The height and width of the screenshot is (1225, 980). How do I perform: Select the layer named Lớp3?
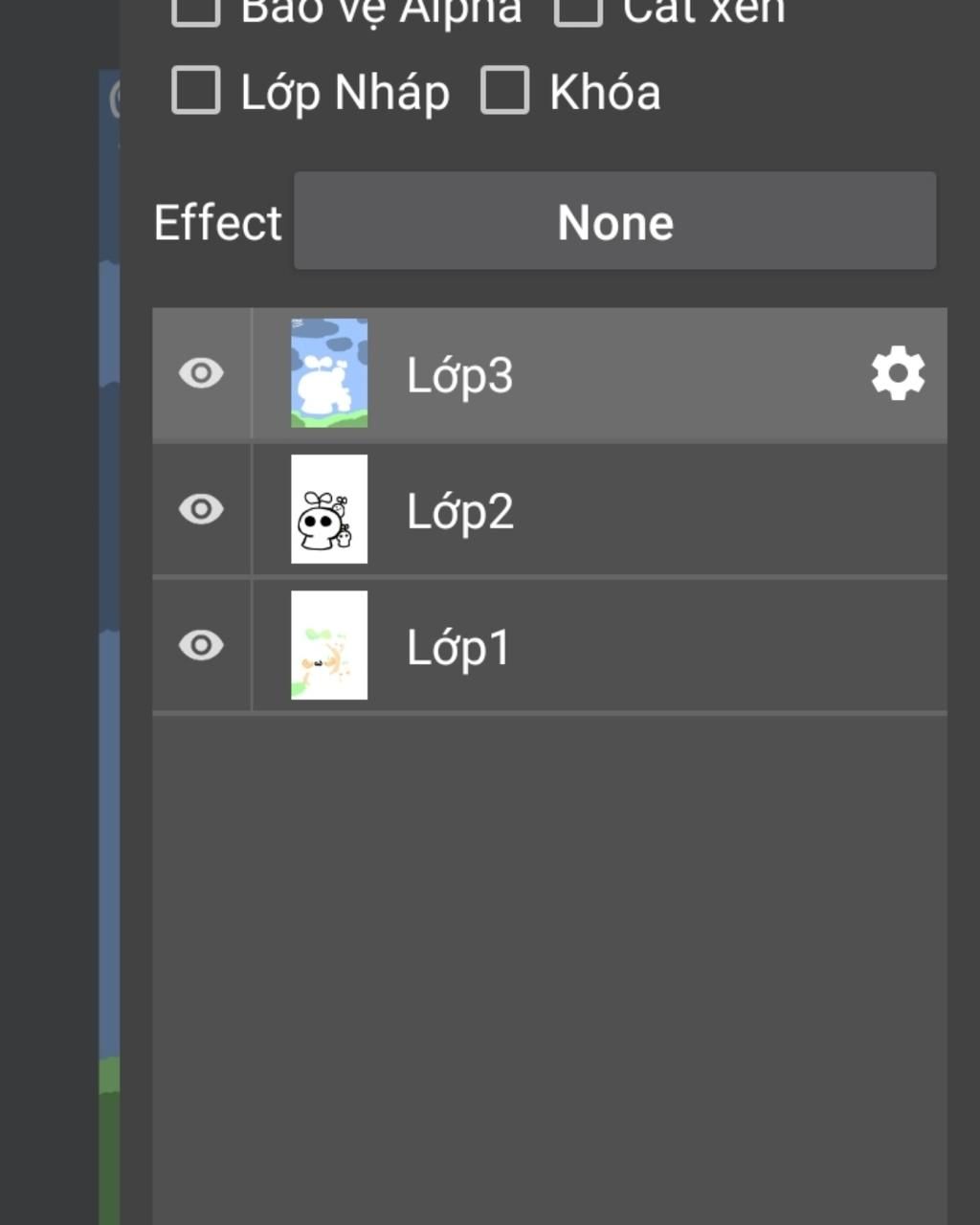click(460, 375)
